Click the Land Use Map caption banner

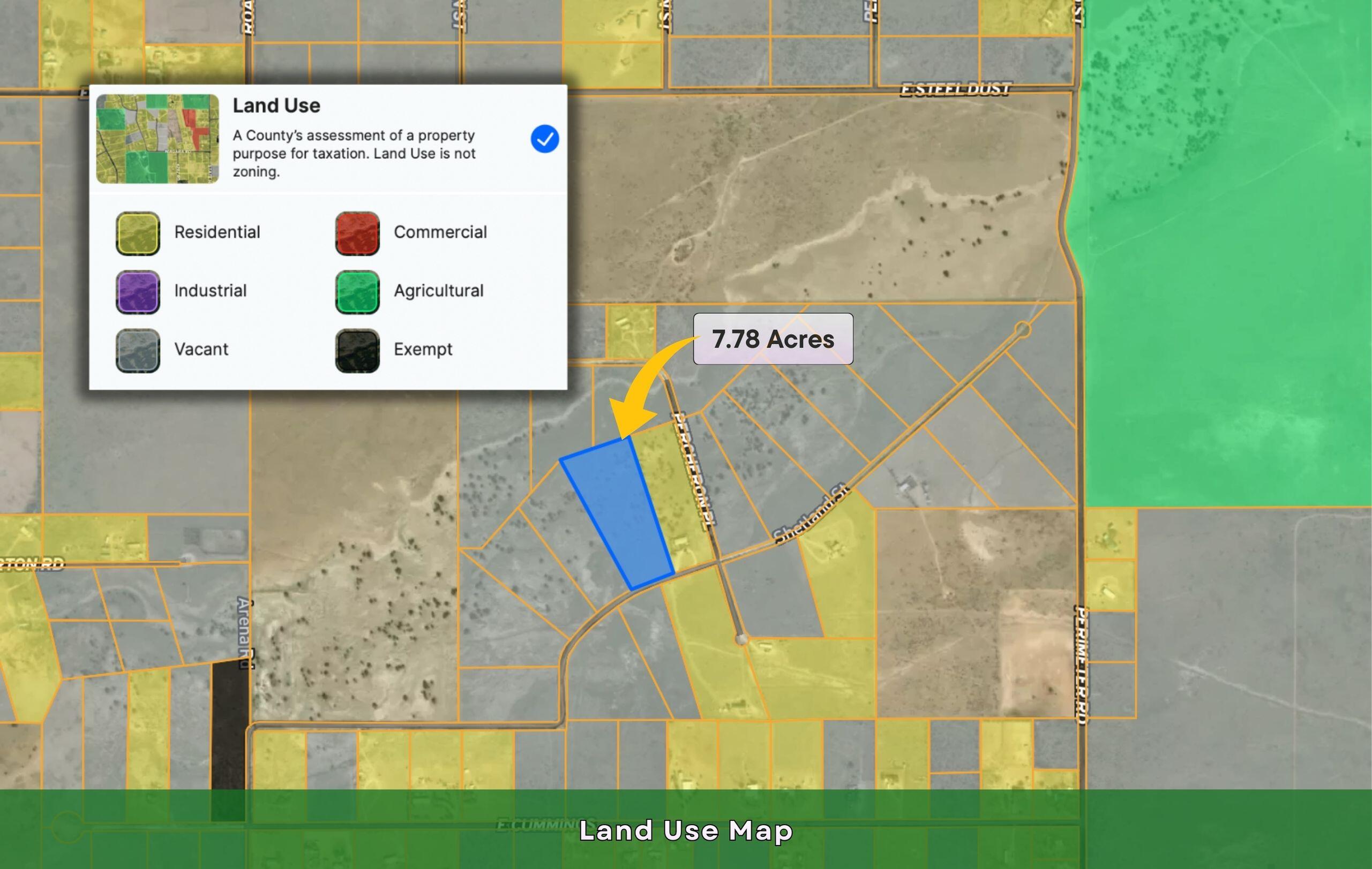tap(686, 830)
